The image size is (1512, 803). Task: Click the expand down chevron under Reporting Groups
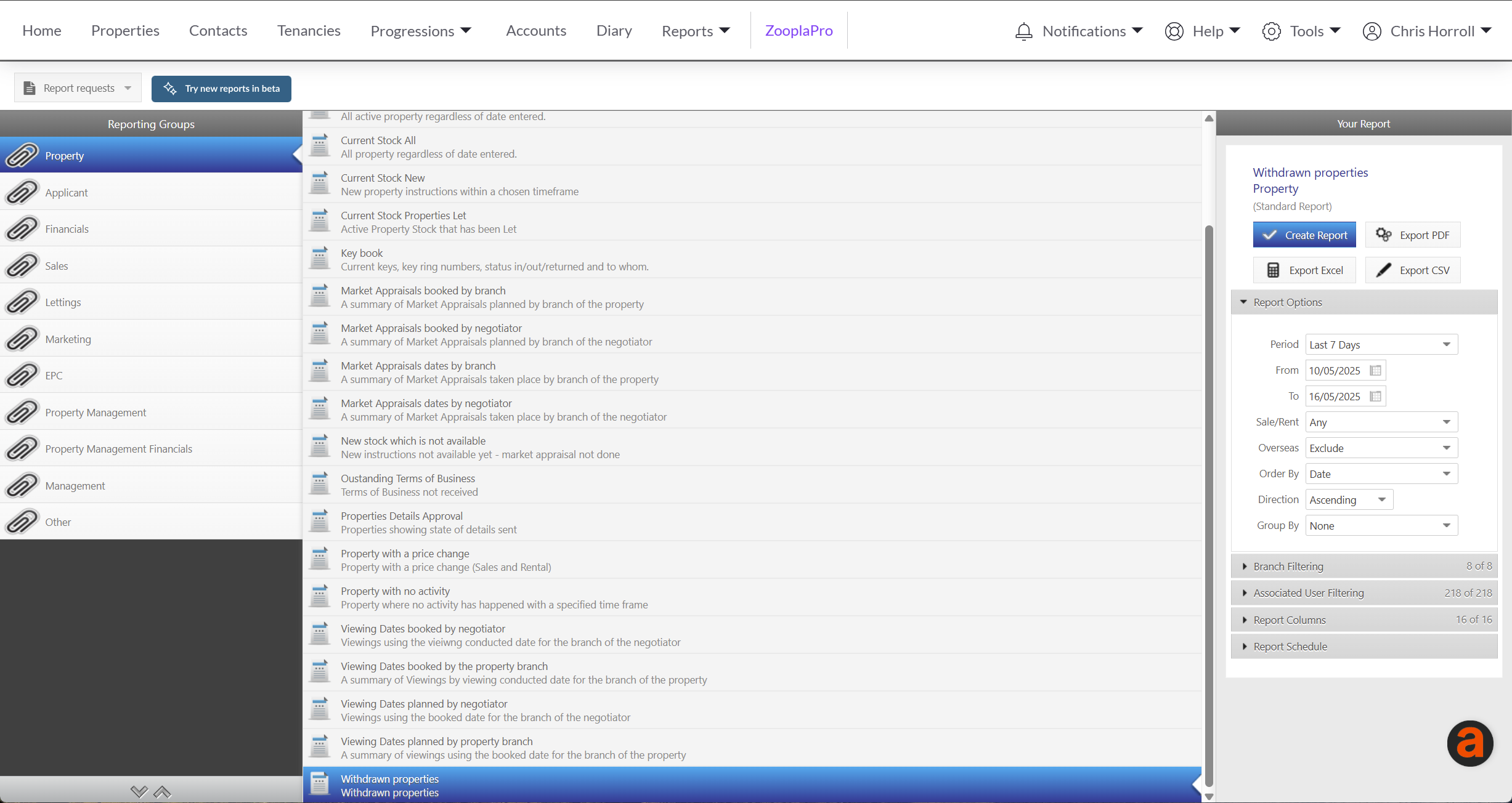pyautogui.click(x=139, y=792)
